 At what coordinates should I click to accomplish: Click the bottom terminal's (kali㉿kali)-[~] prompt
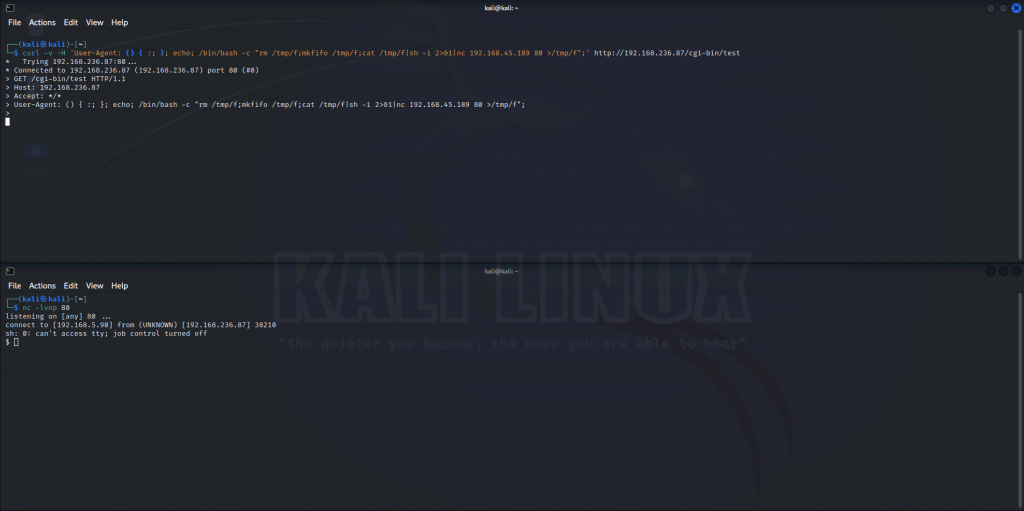(x=46, y=299)
